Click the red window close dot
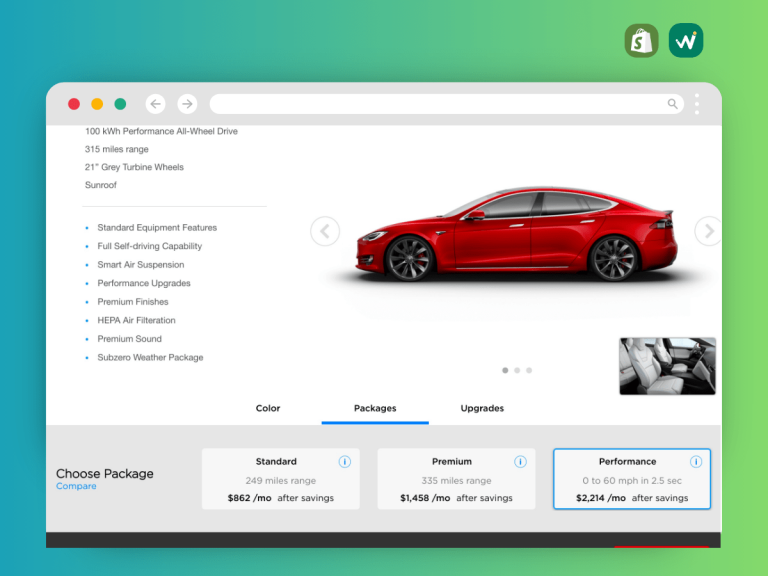This screenshot has width=768, height=576. point(74,104)
